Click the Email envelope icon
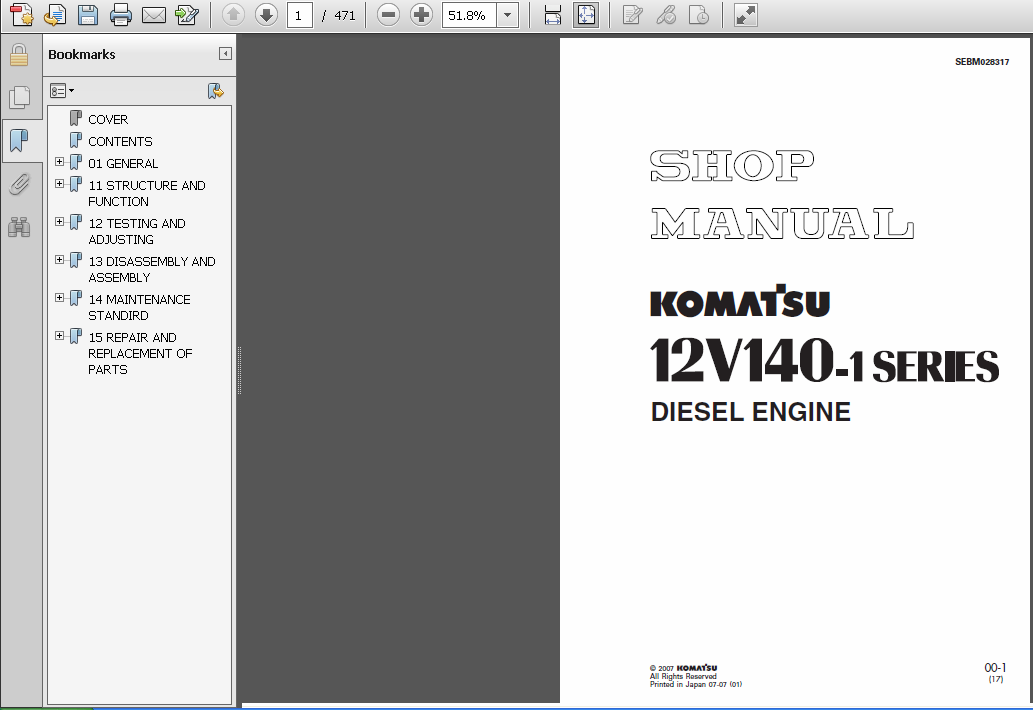 pos(154,15)
